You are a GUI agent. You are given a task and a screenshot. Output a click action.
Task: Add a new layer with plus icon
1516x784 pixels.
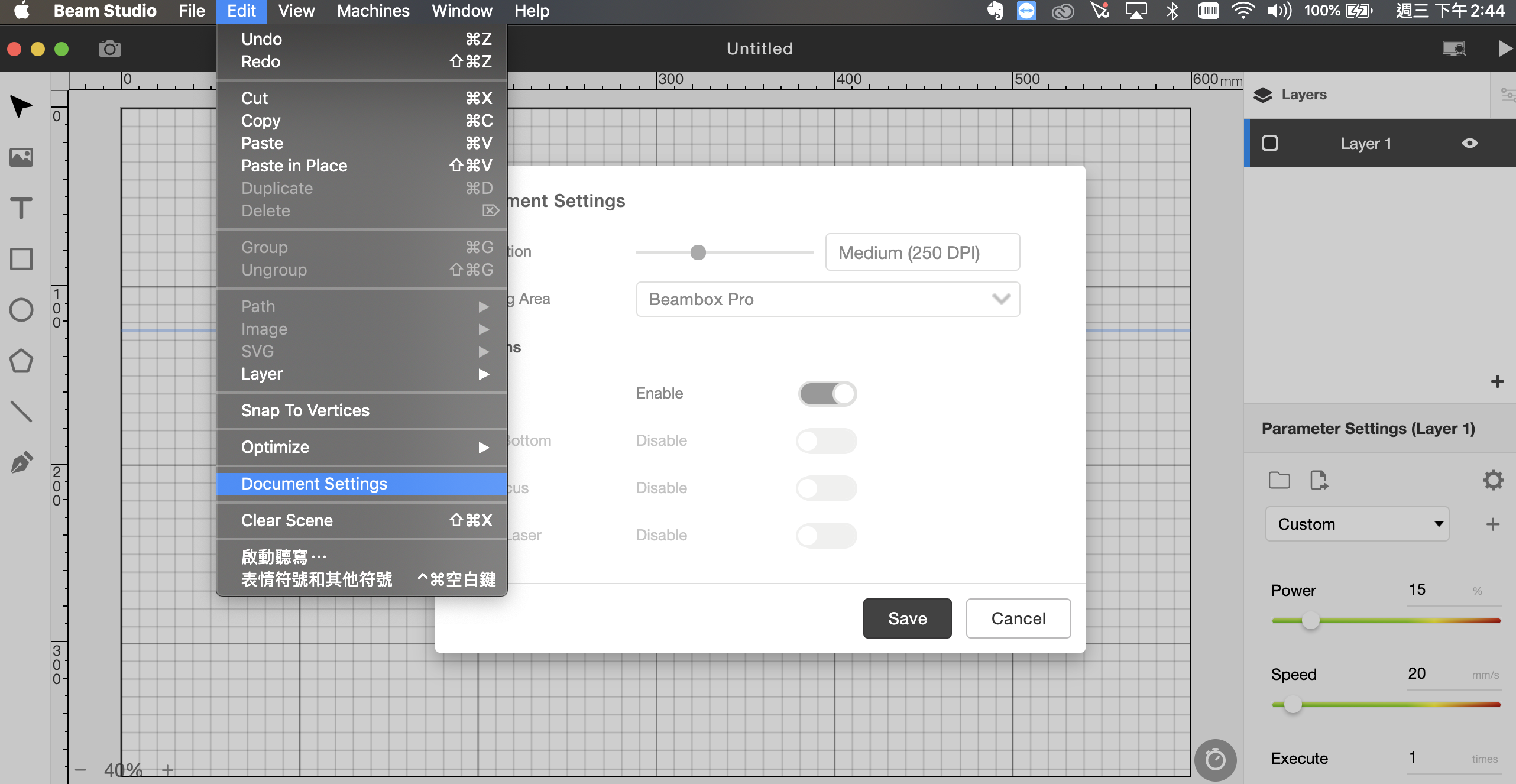pos(1497,381)
